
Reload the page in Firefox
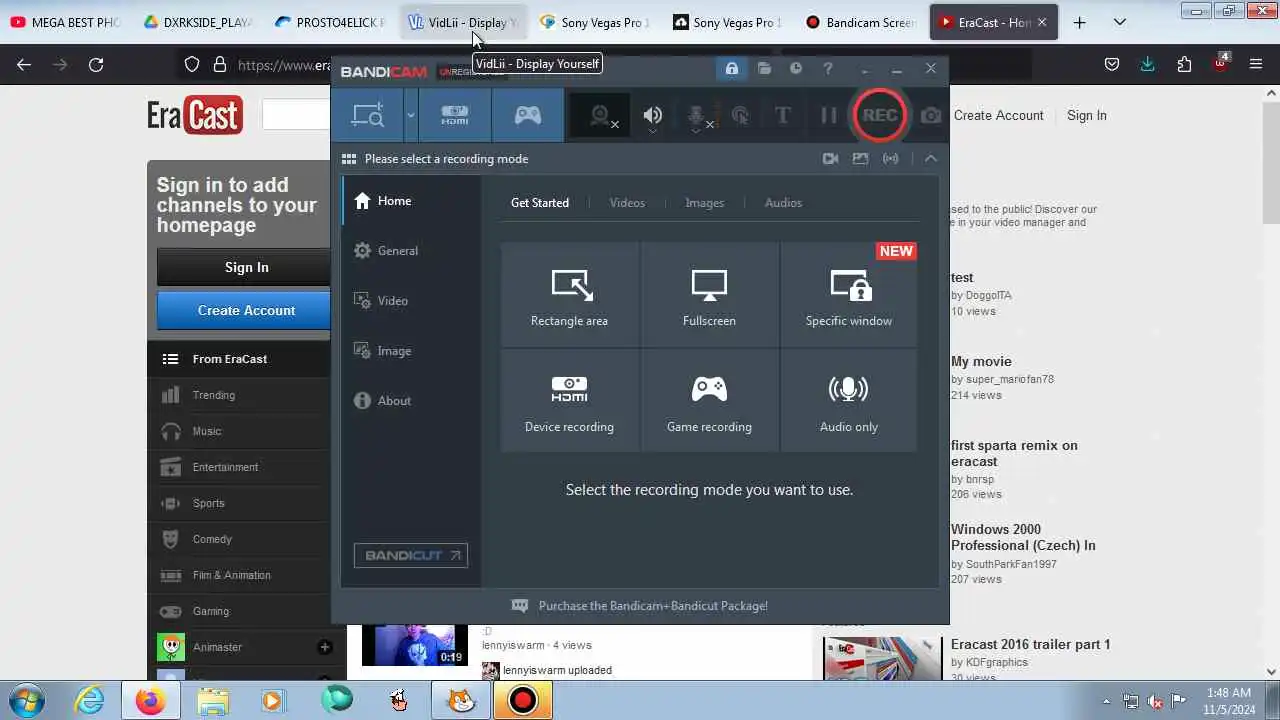[96, 65]
